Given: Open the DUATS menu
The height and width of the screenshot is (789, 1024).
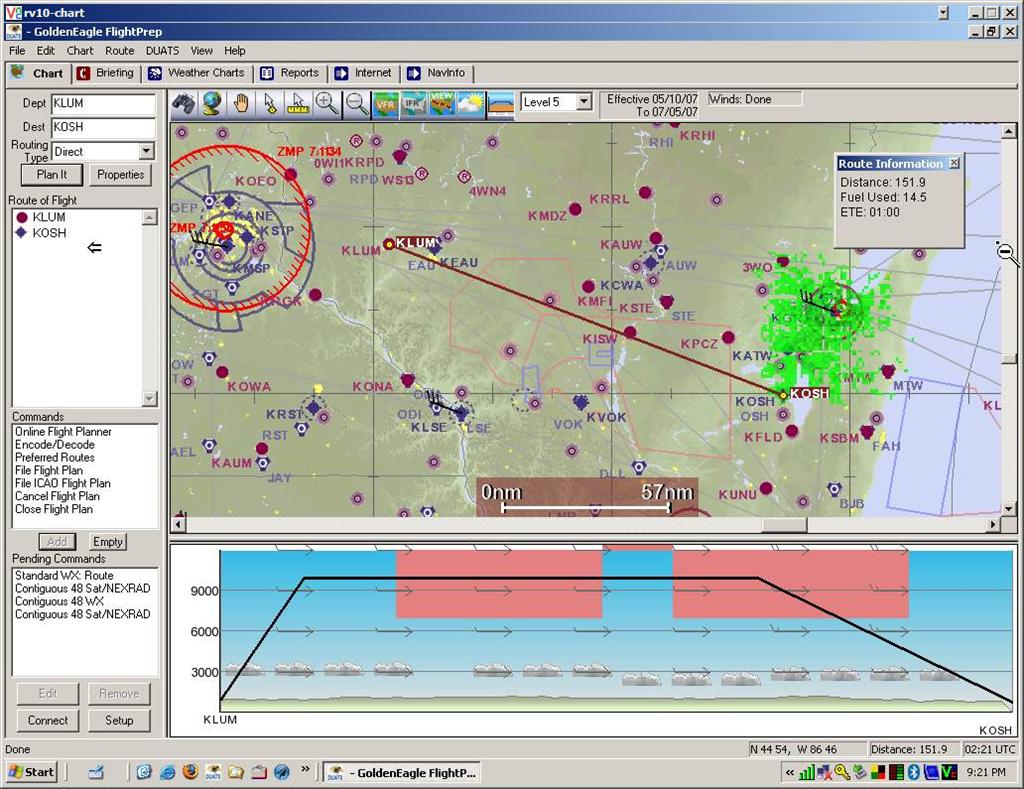Looking at the screenshot, I should coord(162,50).
